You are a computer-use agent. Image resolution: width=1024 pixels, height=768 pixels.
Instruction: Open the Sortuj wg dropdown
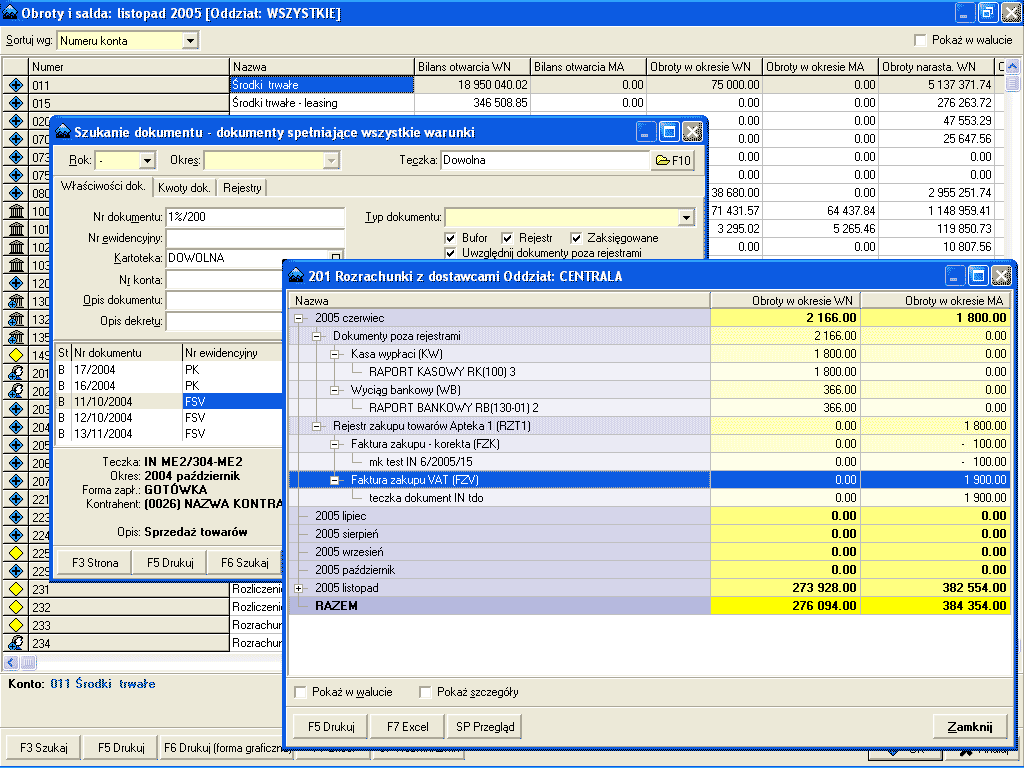(x=190, y=41)
